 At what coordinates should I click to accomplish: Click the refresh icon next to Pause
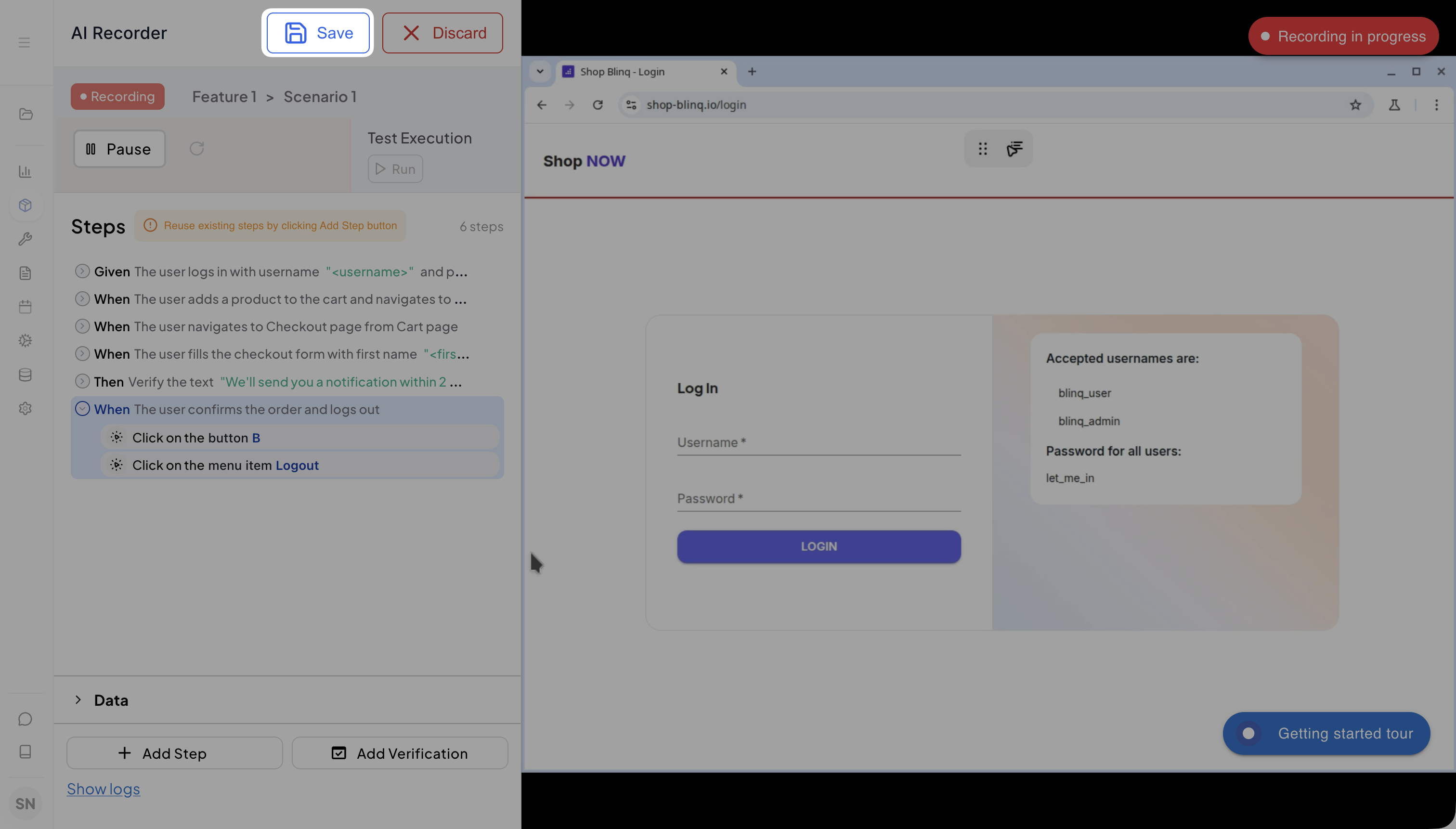pyautogui.click(x=196, y=149)
